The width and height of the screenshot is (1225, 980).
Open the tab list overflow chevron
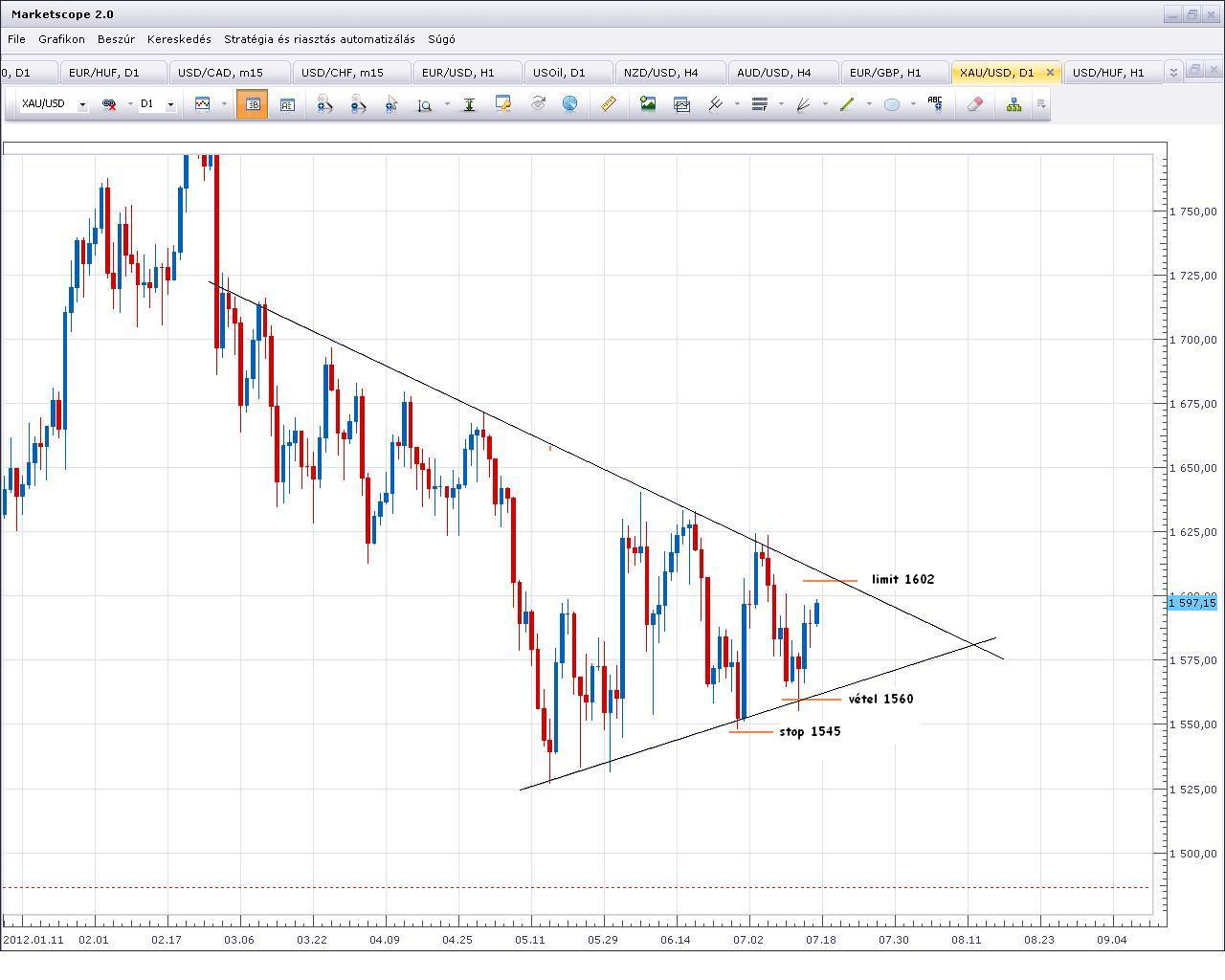click(1173, 72)
